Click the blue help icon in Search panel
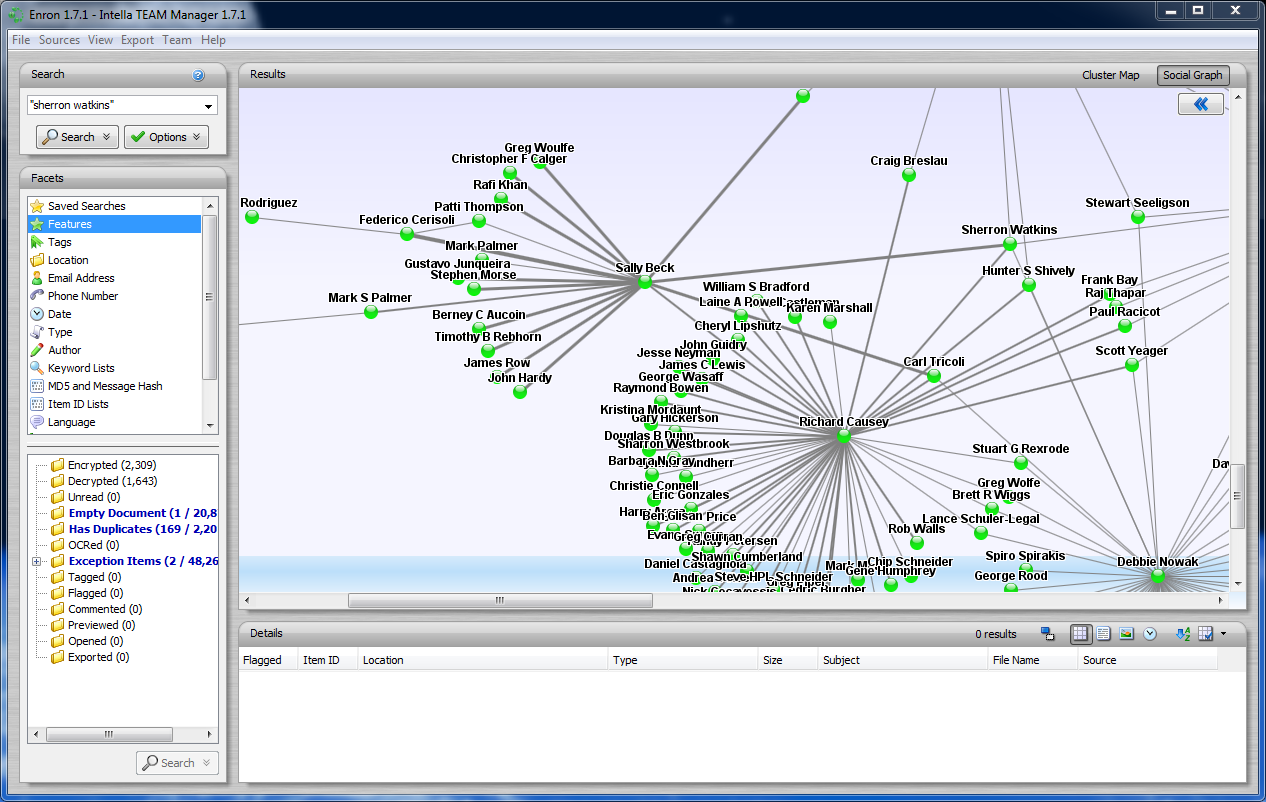This screenshot has width=1266, height=802. [x=198, y=75]
